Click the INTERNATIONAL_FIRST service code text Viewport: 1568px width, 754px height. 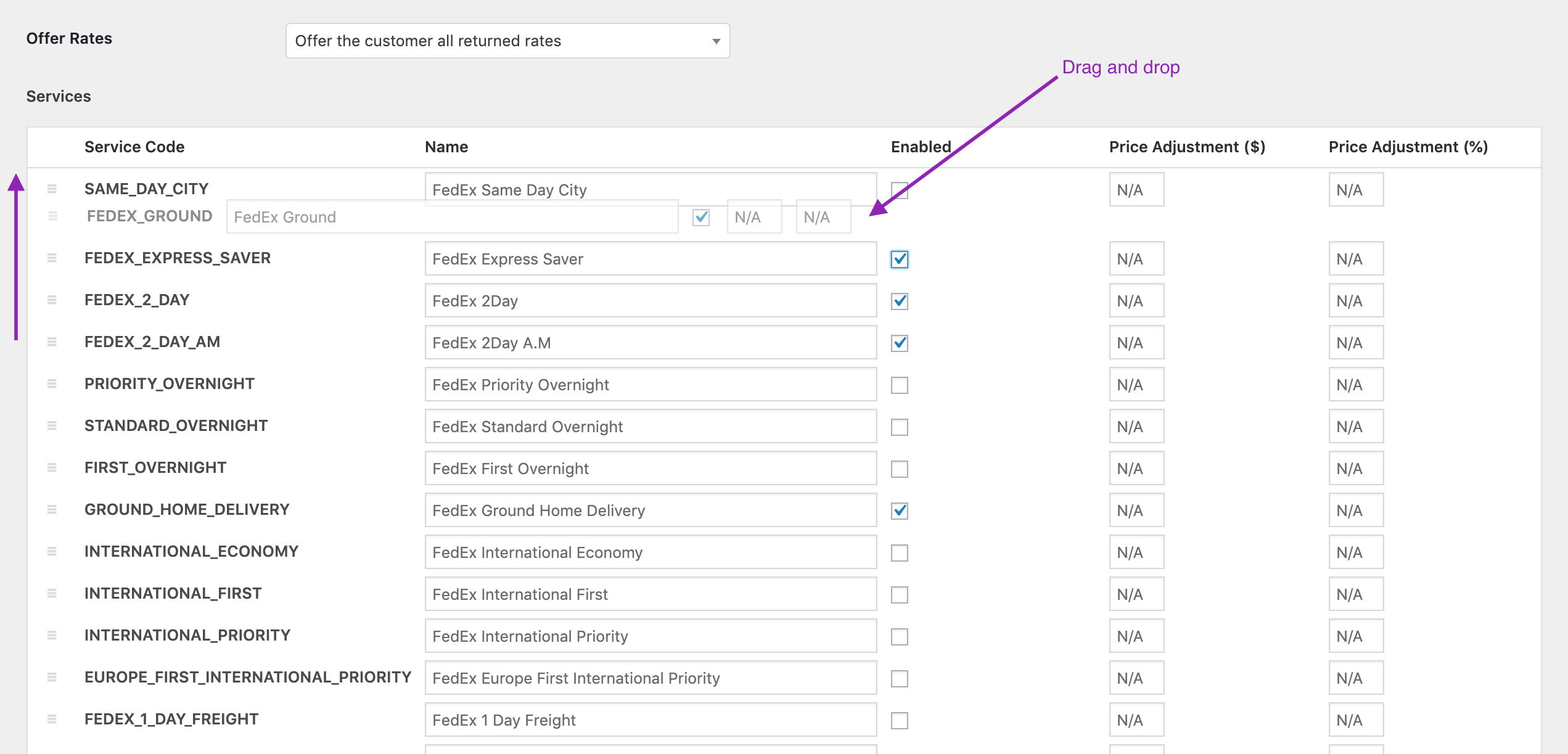tap(173, 594)
